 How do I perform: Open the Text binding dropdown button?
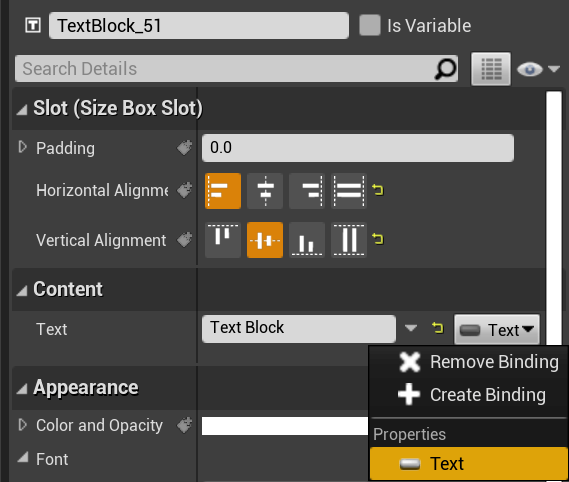497,330
